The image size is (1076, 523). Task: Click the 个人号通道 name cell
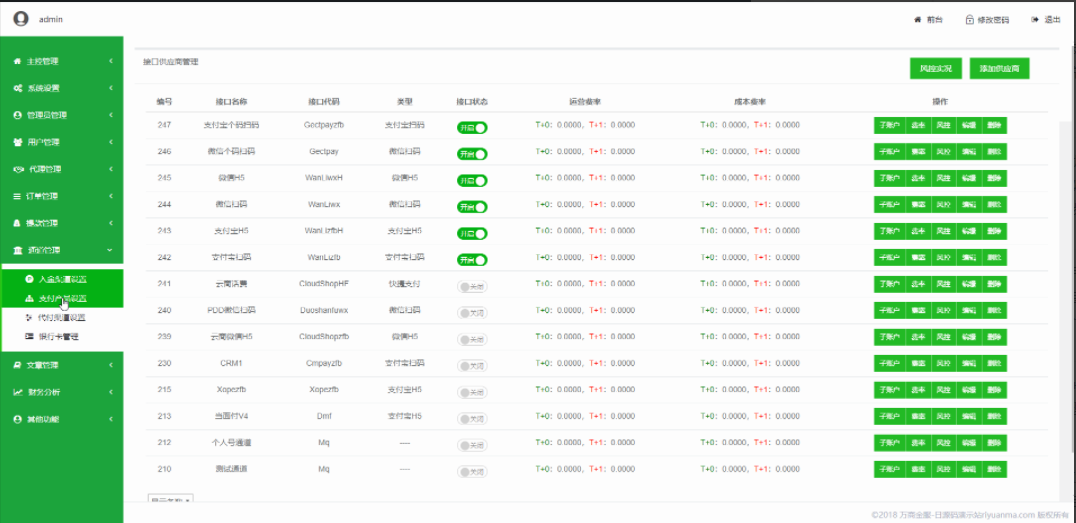231,443
